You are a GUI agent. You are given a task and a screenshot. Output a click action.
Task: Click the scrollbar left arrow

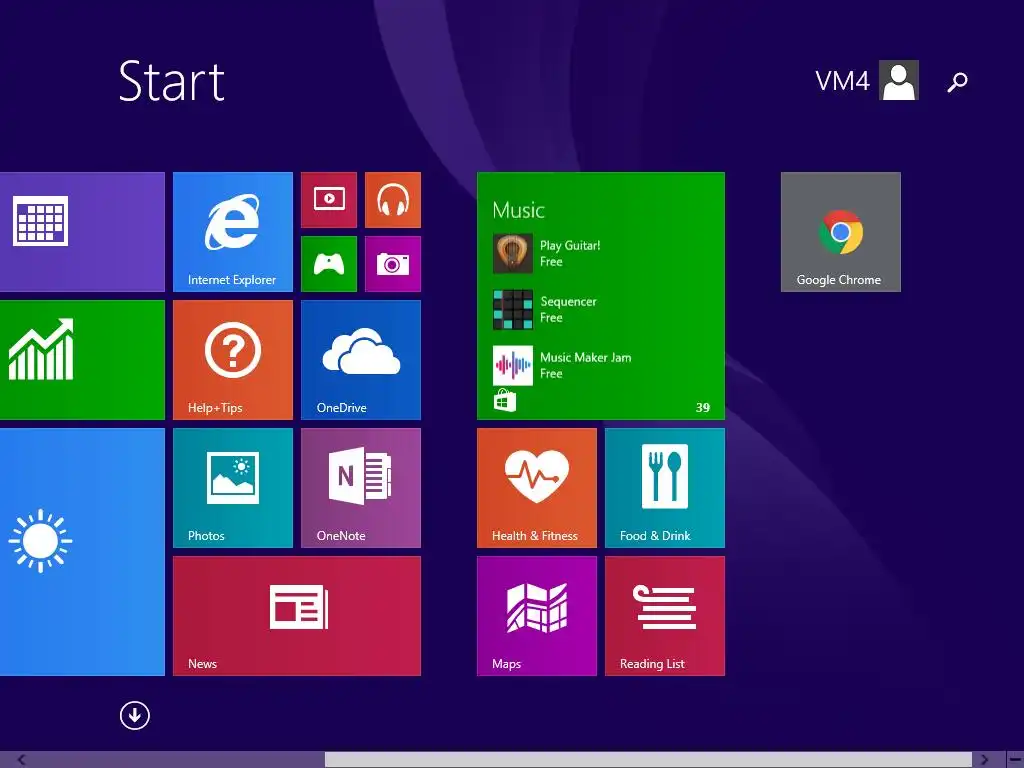pos(22,760)
